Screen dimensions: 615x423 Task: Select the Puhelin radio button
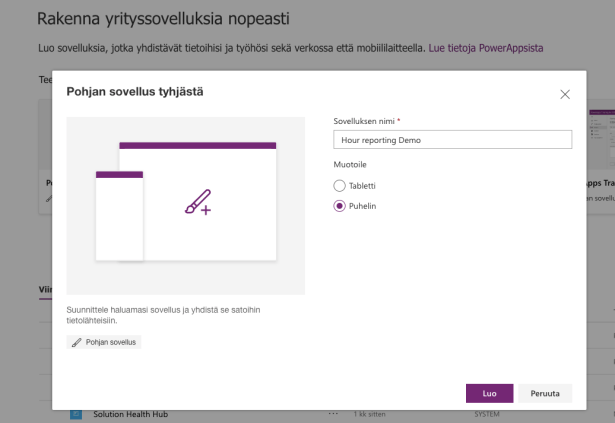(x=340, y=206)
